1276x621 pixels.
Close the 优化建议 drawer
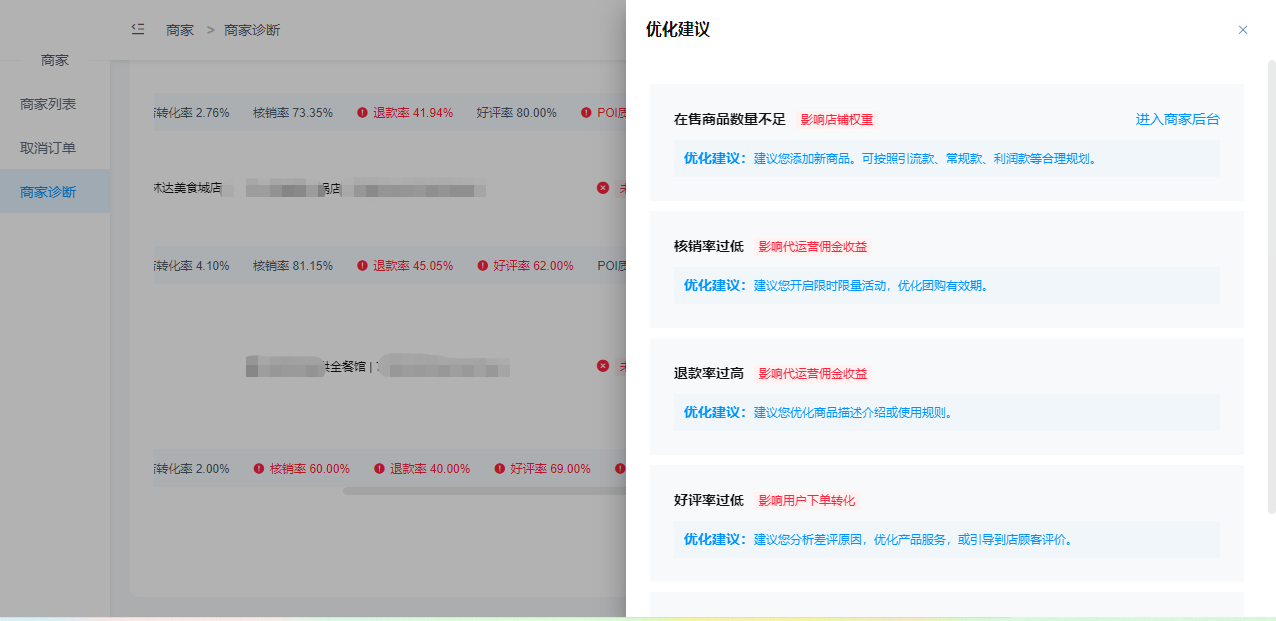tap(1243, 30)
